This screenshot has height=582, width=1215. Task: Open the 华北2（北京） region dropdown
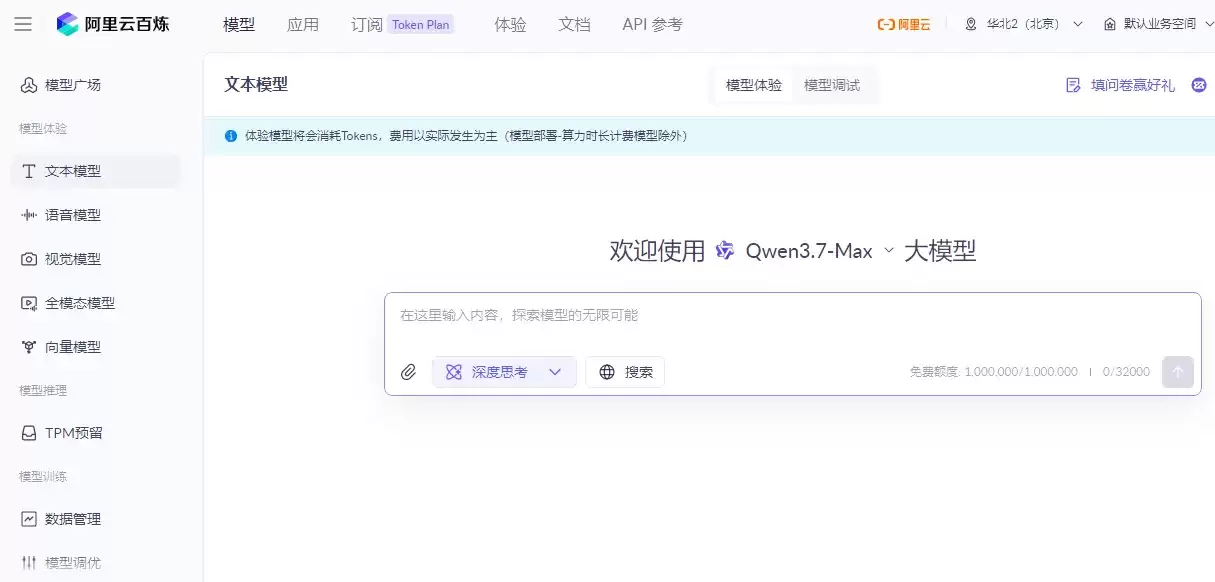(1024, 24)
